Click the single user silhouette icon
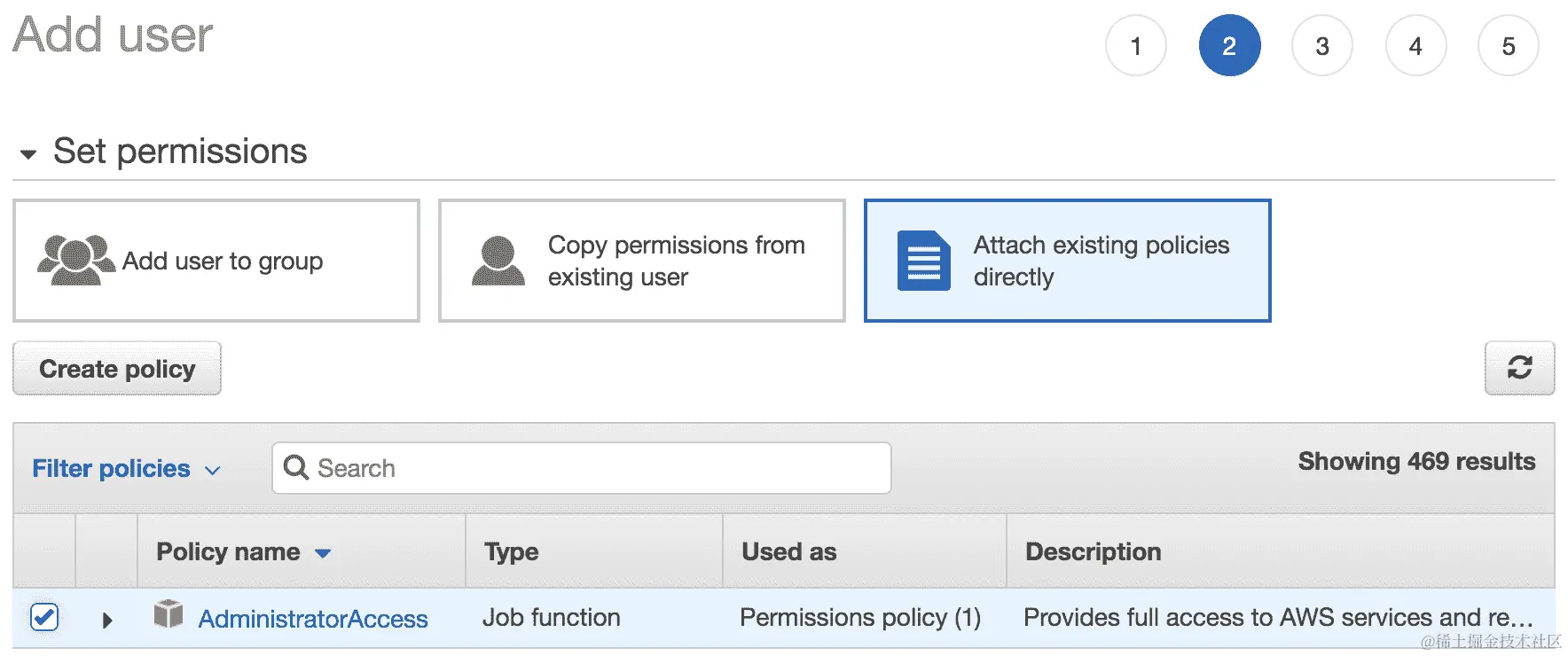 click(x=498, y=261)
